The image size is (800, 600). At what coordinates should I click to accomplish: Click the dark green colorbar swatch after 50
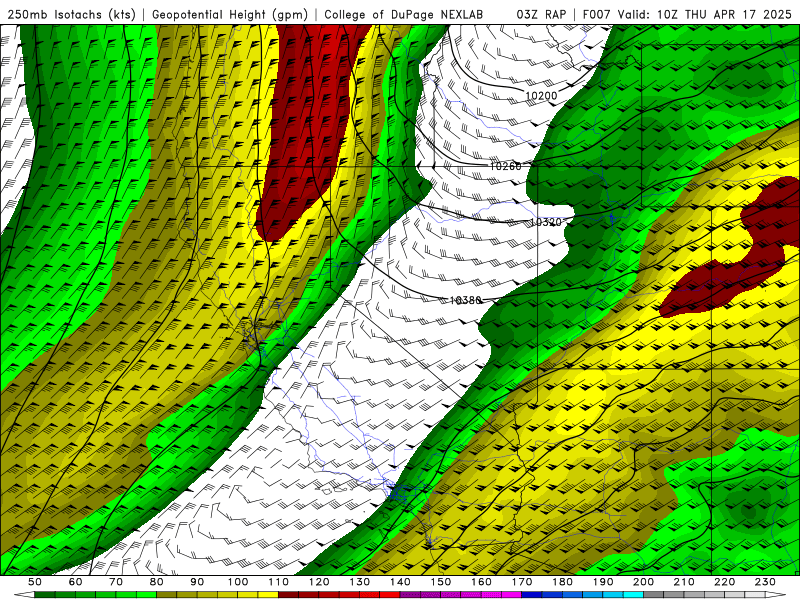click(x=45, y=594)
